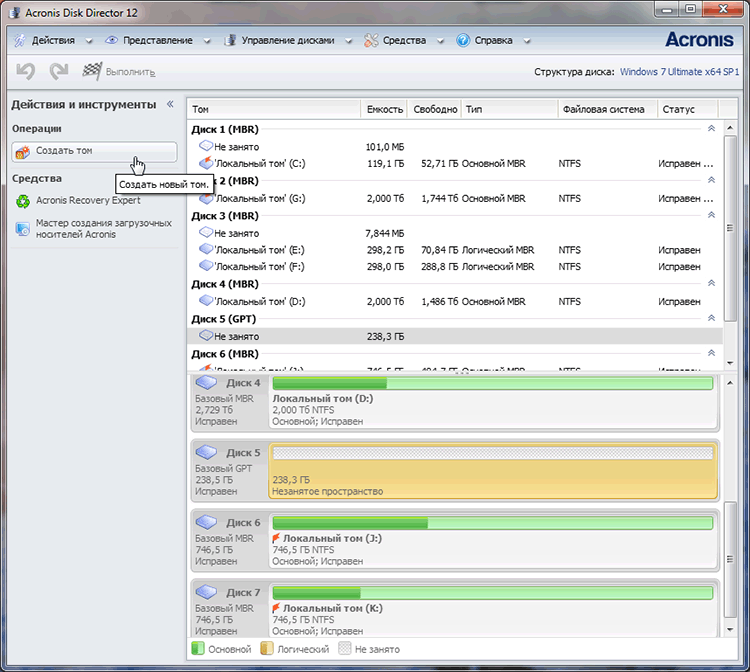Open the Справка menu

point(493,40)
